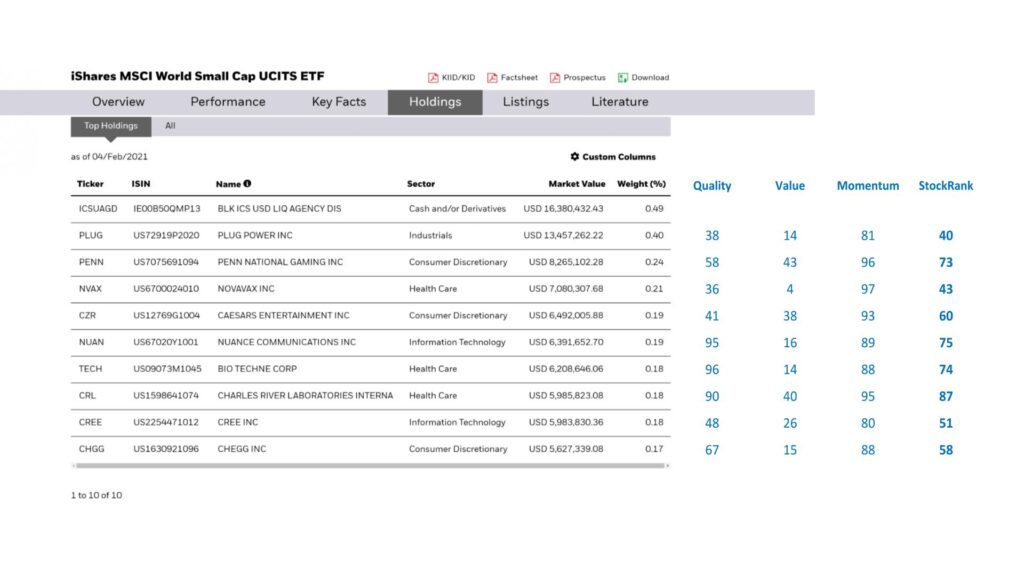Click StockRank value 87
The width and height of the screenshot is (1024, 576).
[946, 396]
